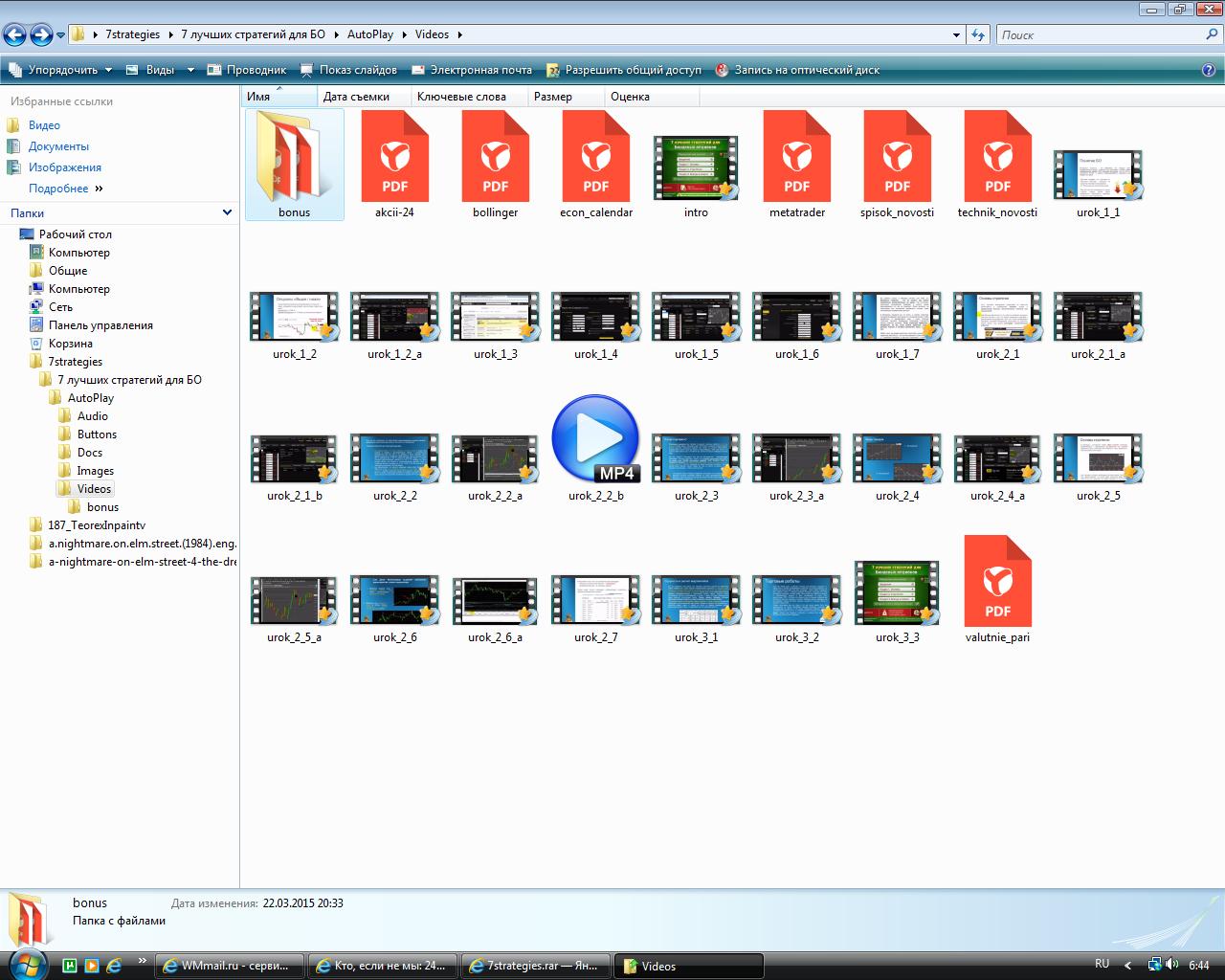Click the Back navigation arrow

click(14, 35)
